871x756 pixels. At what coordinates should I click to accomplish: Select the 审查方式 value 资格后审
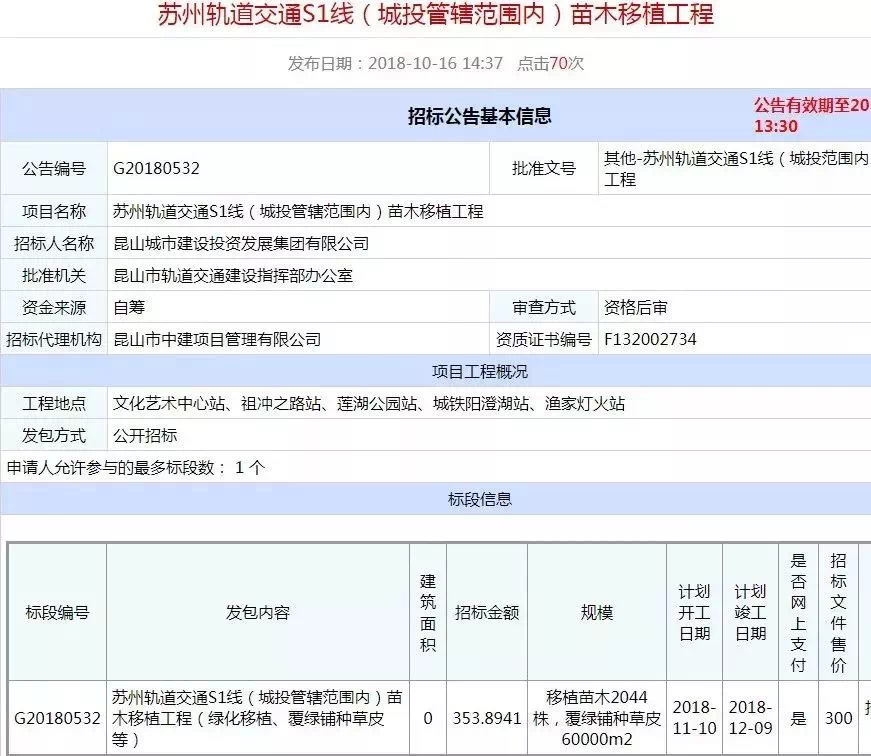pyautogui.click(x=635, y=307)
